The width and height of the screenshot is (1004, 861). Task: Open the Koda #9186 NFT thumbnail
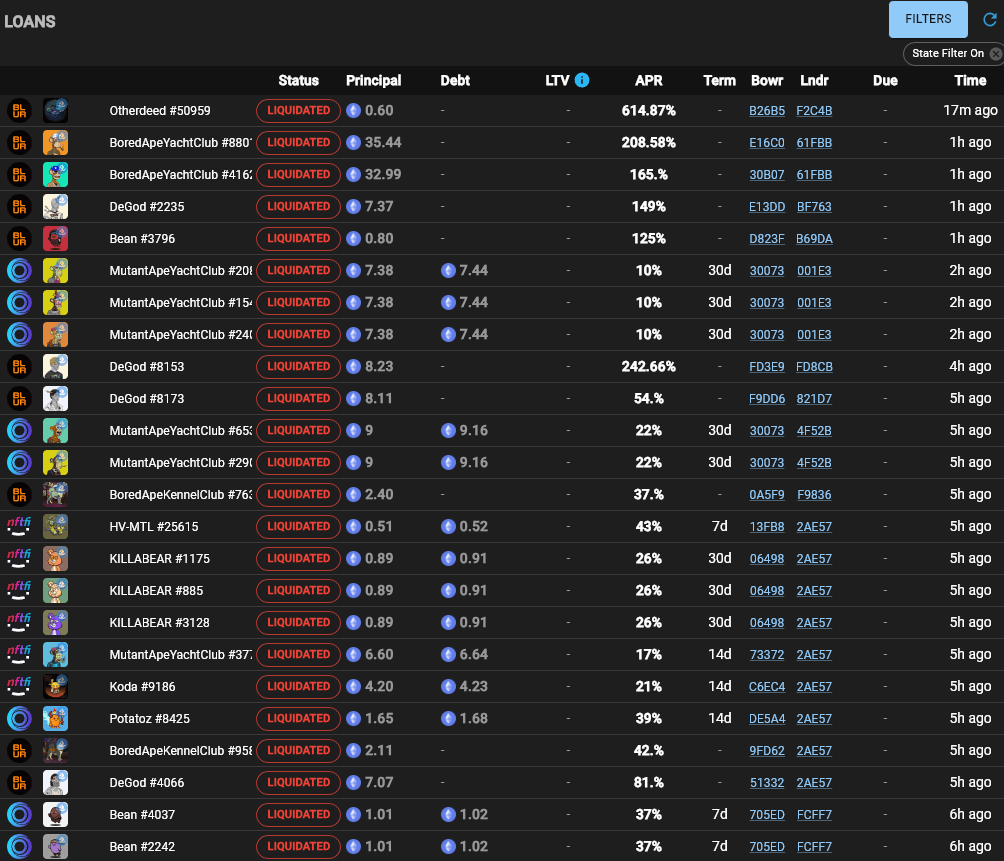point(56,686)
